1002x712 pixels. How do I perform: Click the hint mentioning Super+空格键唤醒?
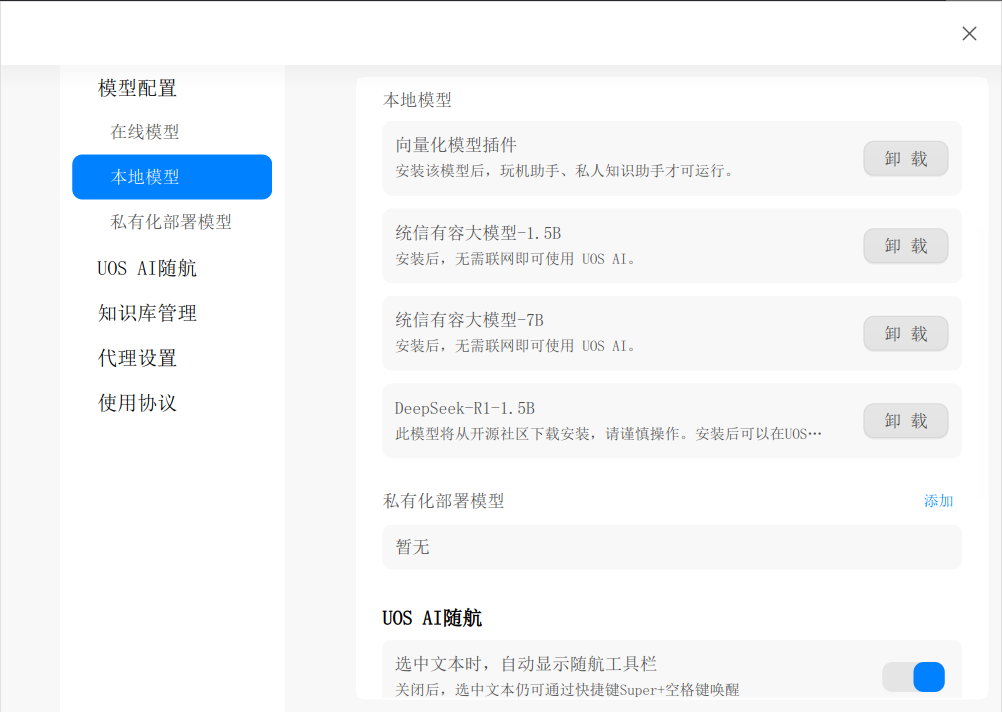pyautogui.click(x=567, y=690)
